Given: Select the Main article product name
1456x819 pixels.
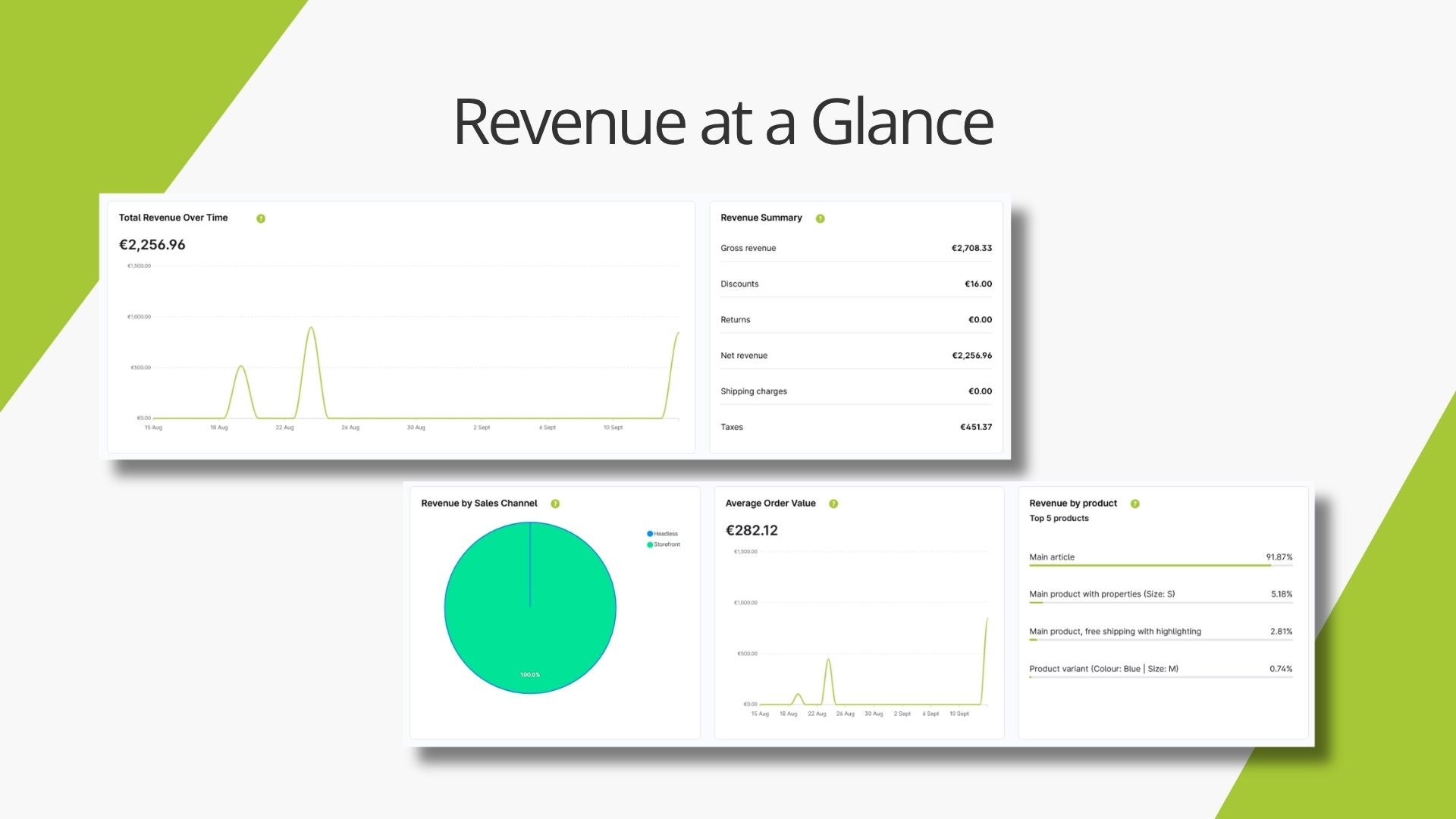Looking at the screenshot, I should click(1052, 557).
